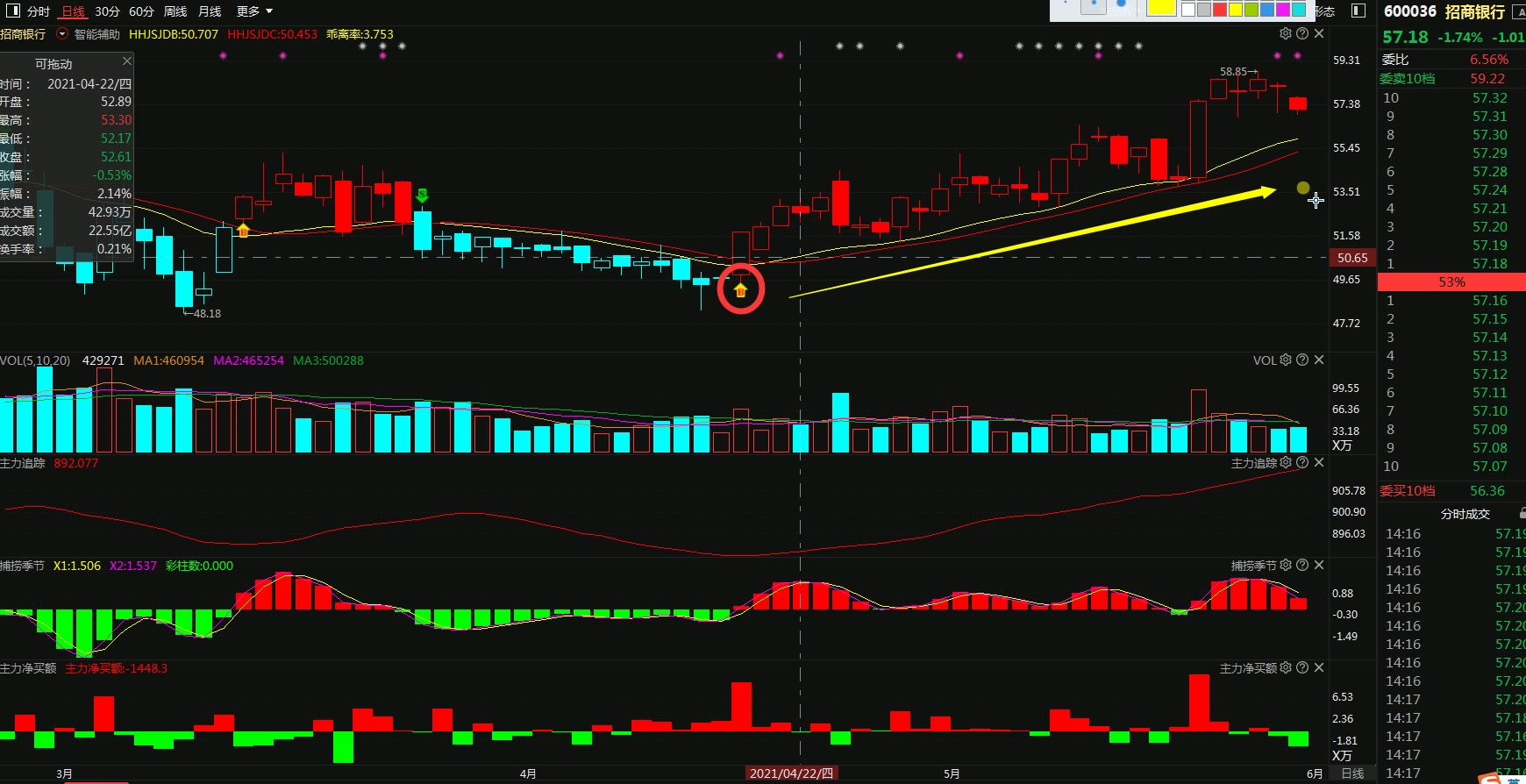Switch to the 分时 intraday tab
This screenshot has width=1526, height=784.
[x=39, y=11]
